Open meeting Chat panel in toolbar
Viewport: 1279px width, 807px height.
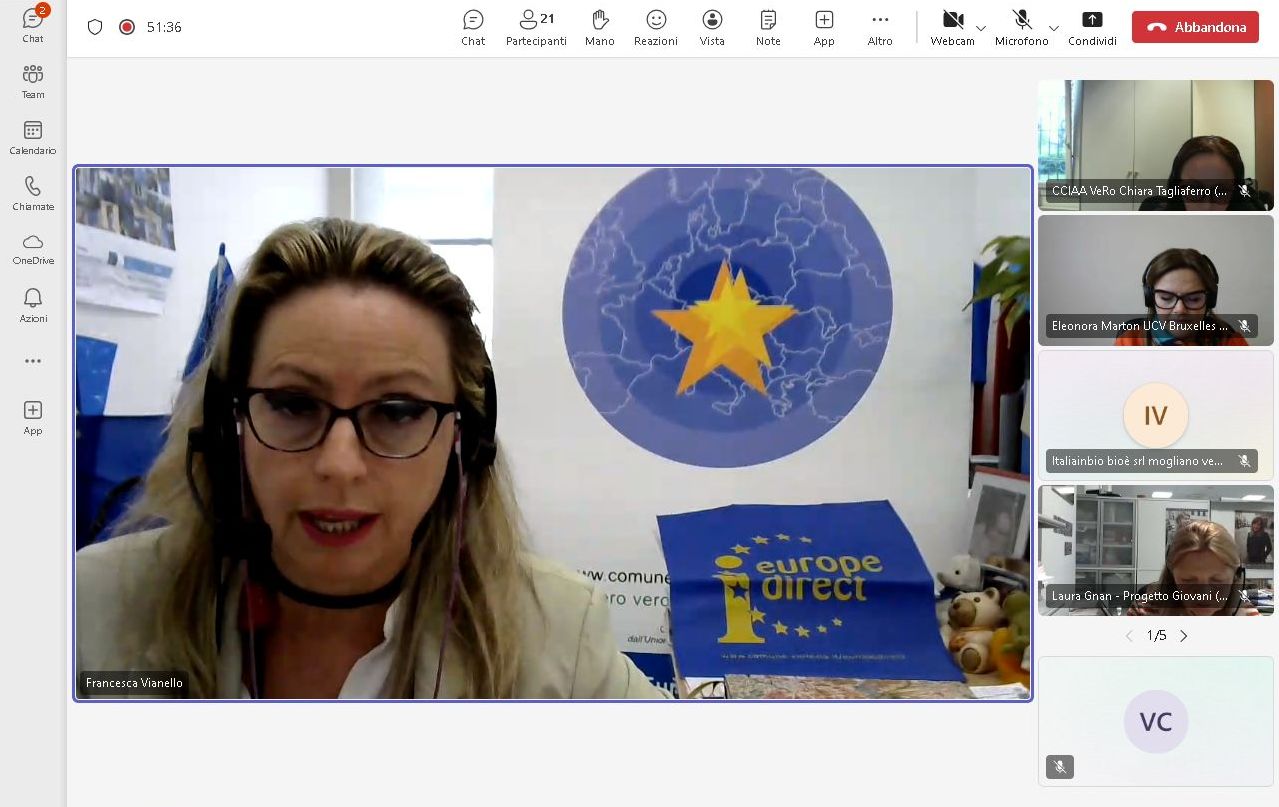pos(473,28)
